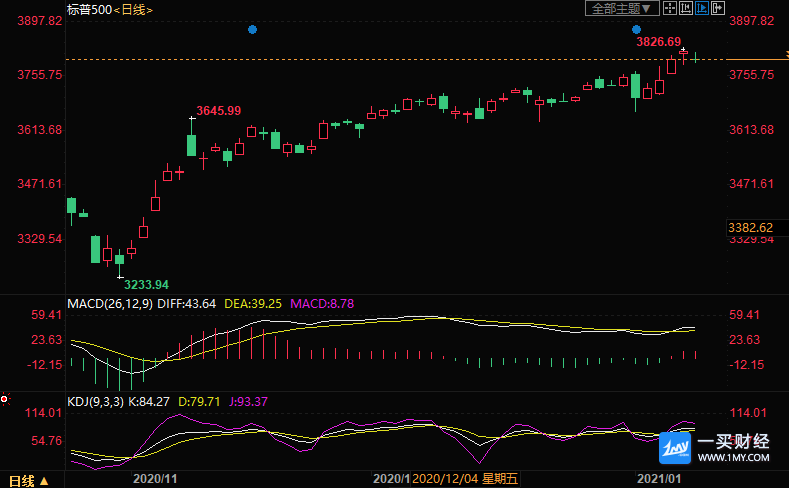
Task: Click the <日线> label next to 标普500
Action: click(x=133, y=10)
